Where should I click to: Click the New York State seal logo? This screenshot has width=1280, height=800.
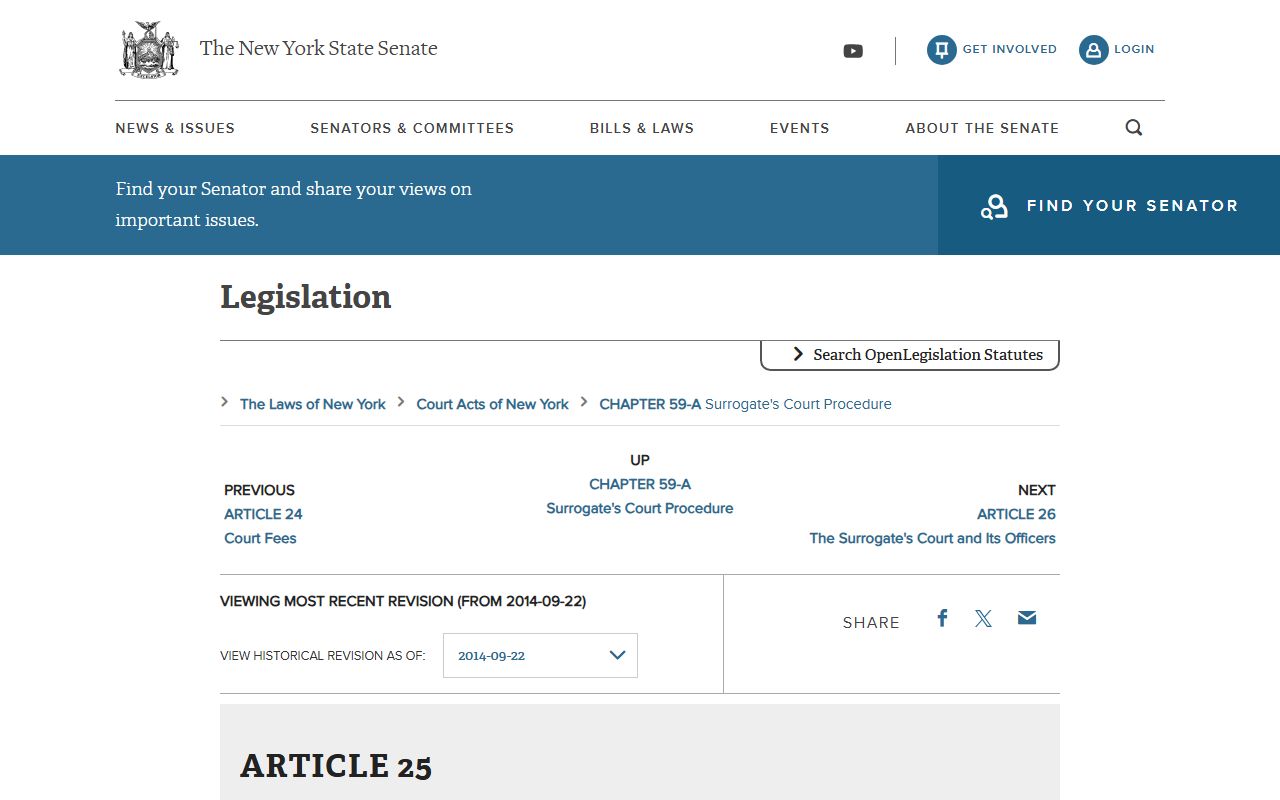tap(149, 49)
